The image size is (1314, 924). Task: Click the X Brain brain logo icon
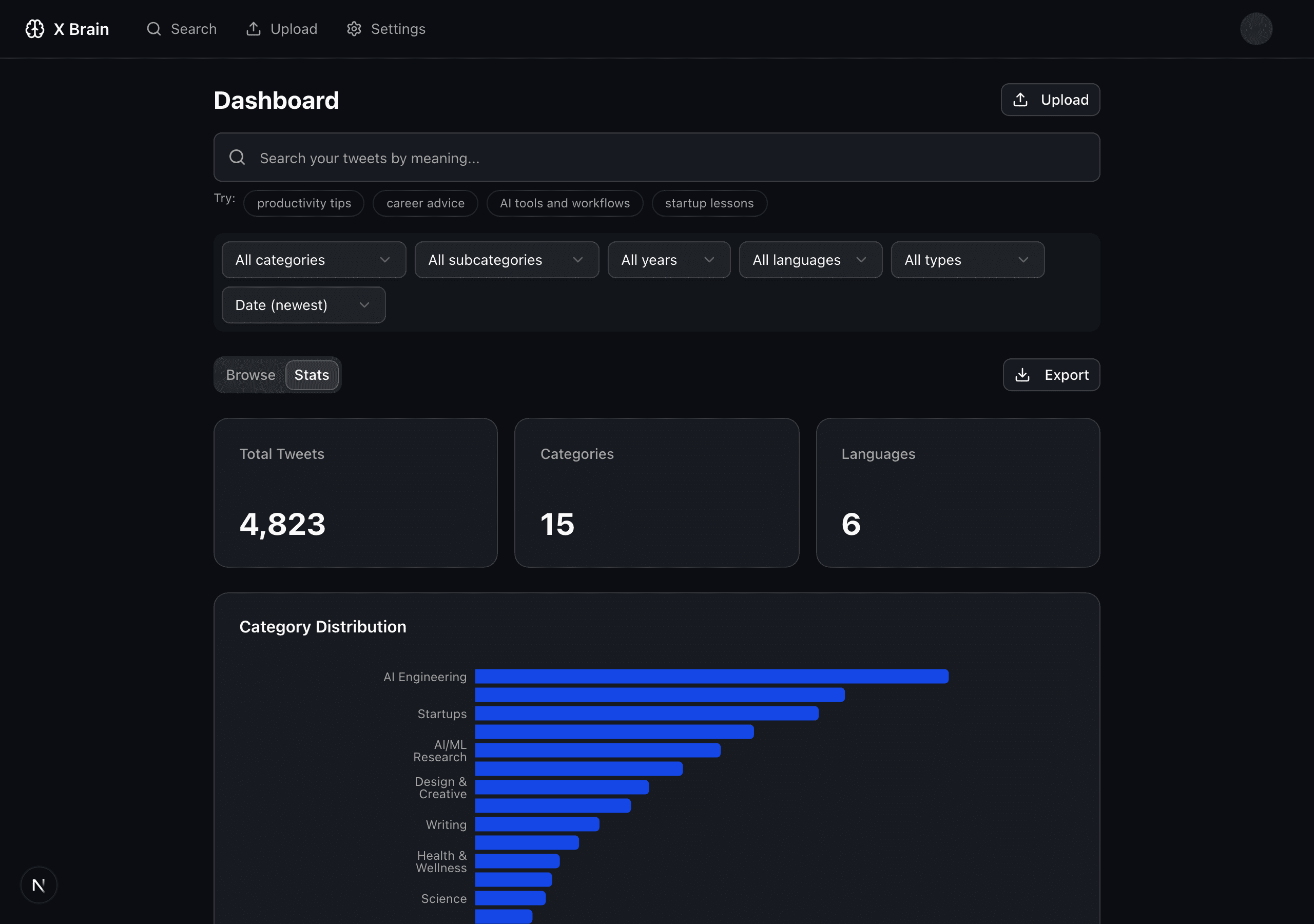(34, 29)
